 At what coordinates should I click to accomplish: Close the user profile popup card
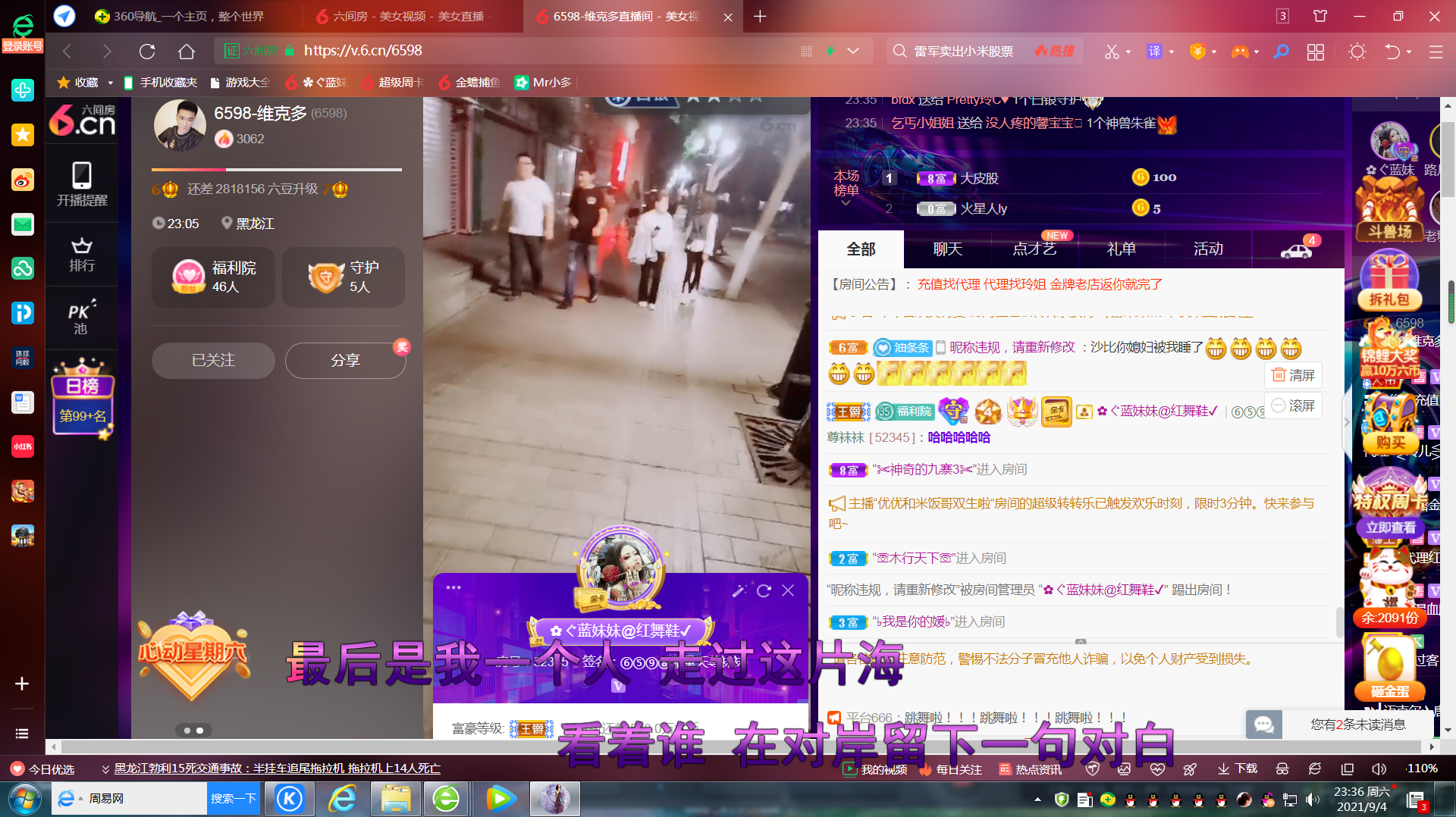click(x=788, y=590)
